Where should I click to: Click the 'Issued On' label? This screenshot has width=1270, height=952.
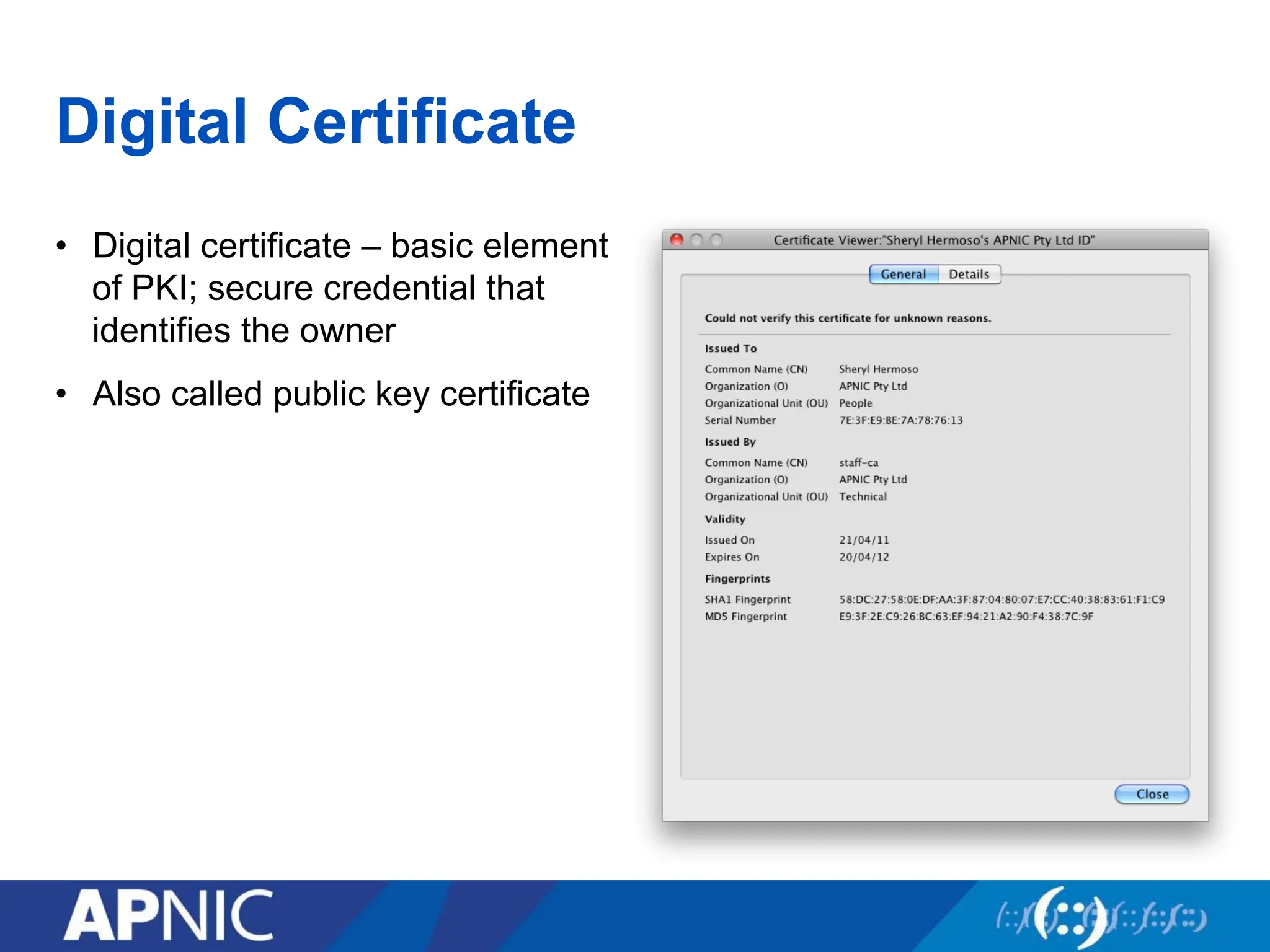click(x=729, y=540)
